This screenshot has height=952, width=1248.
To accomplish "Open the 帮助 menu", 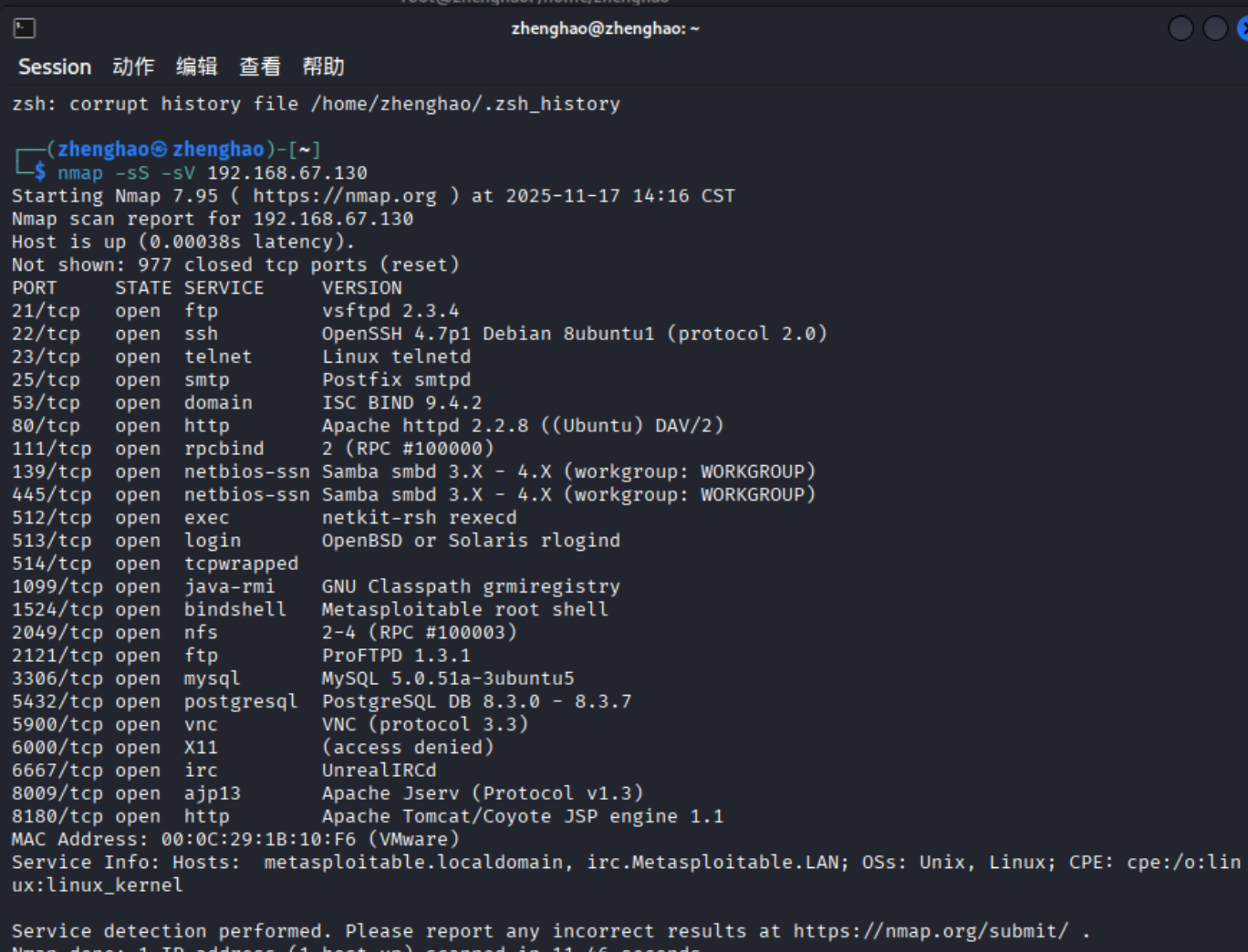I will tap(324, 67).
